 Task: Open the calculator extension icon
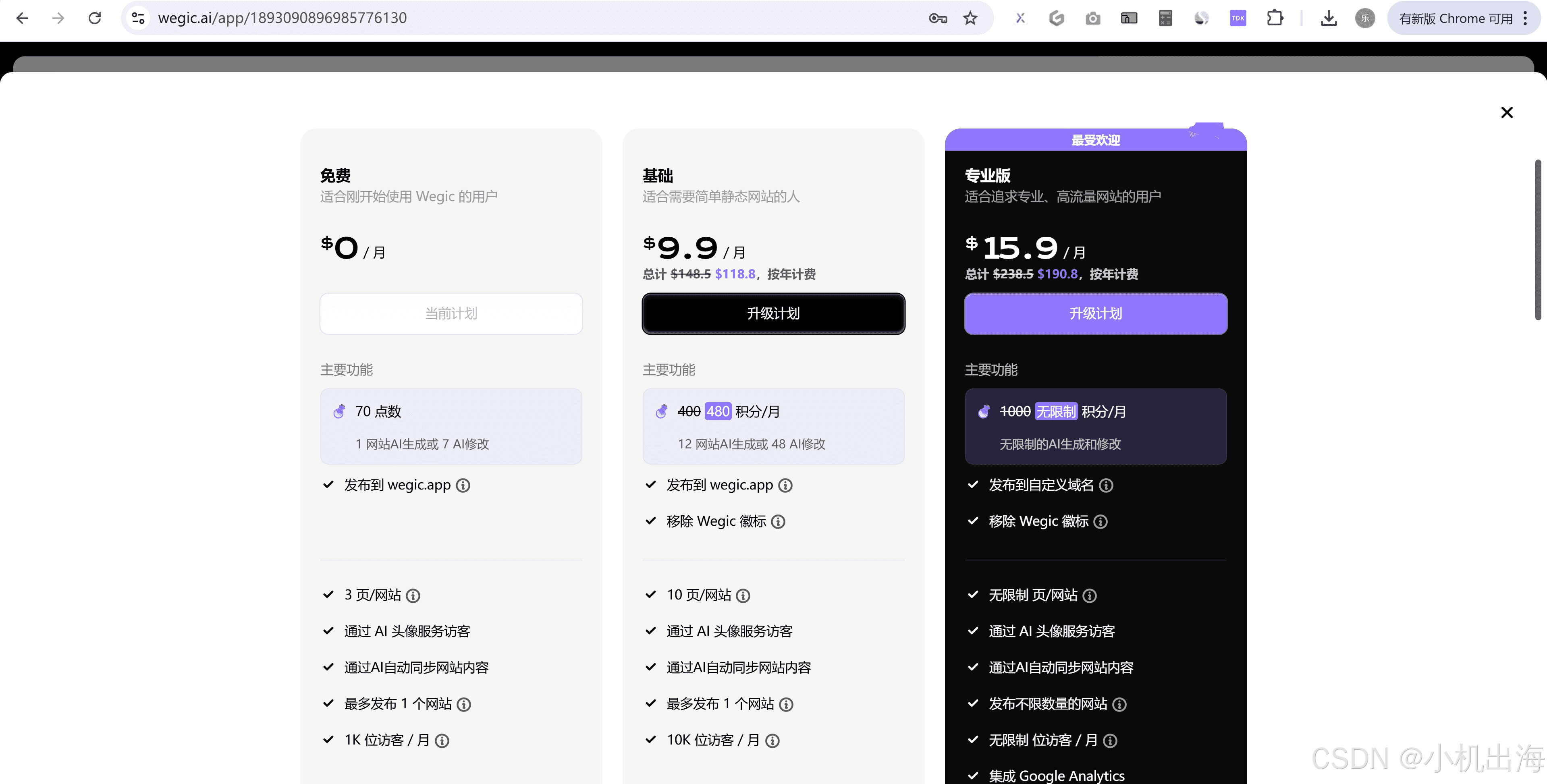pos(1165,18)
